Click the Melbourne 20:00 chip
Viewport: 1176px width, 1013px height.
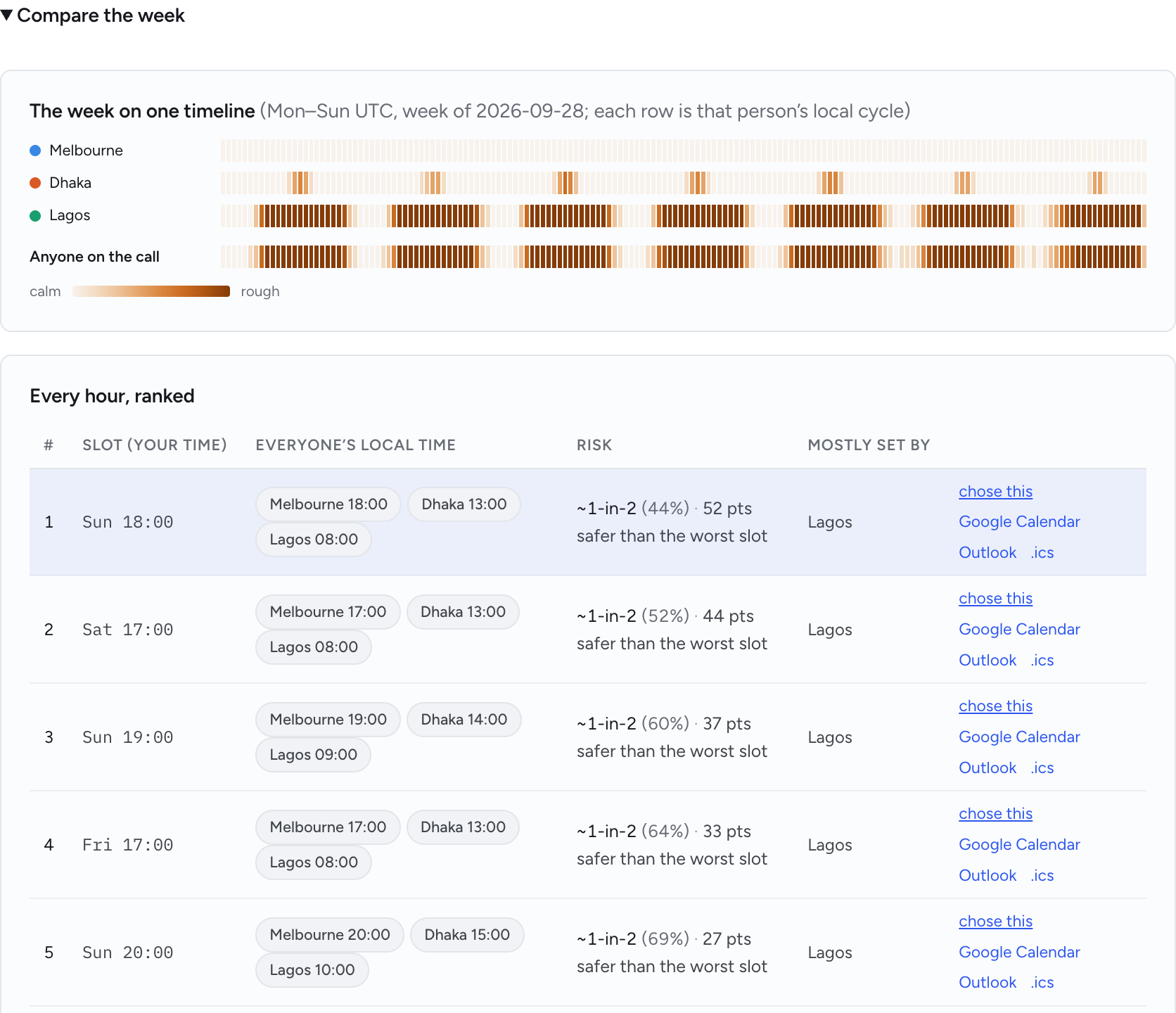tap(330, 935)
